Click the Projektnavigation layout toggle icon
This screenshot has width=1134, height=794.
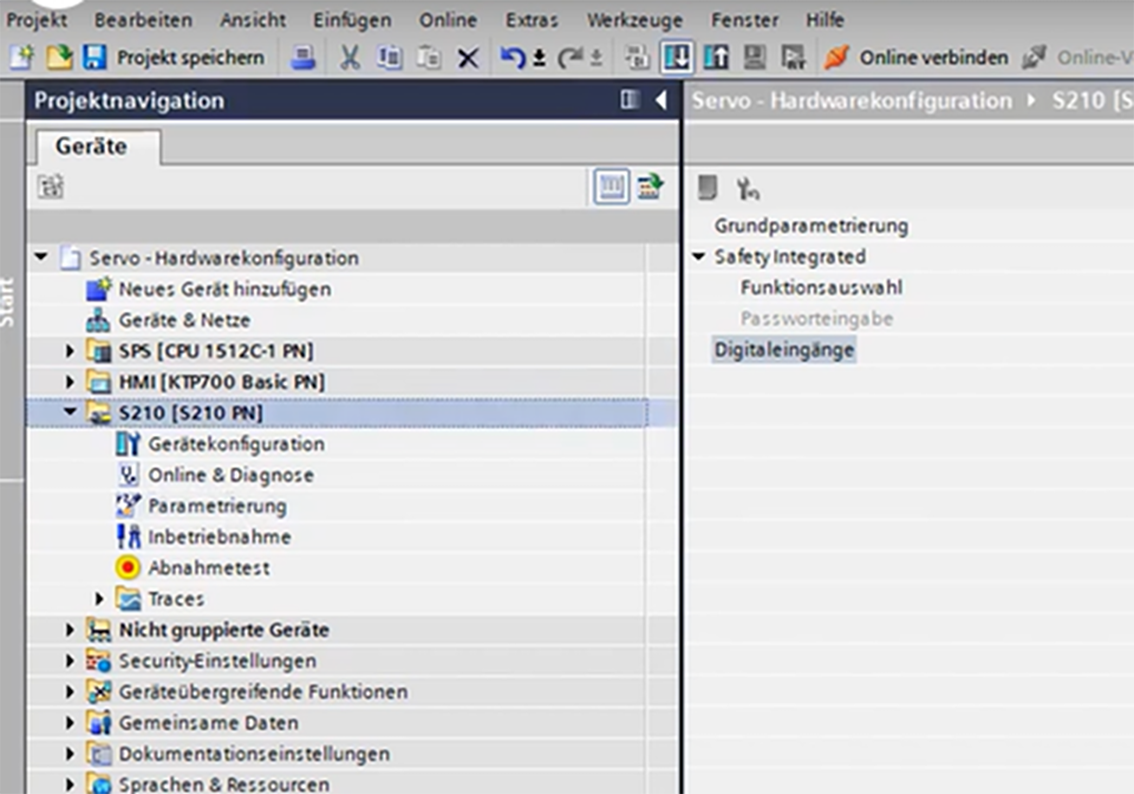(630, 99)
